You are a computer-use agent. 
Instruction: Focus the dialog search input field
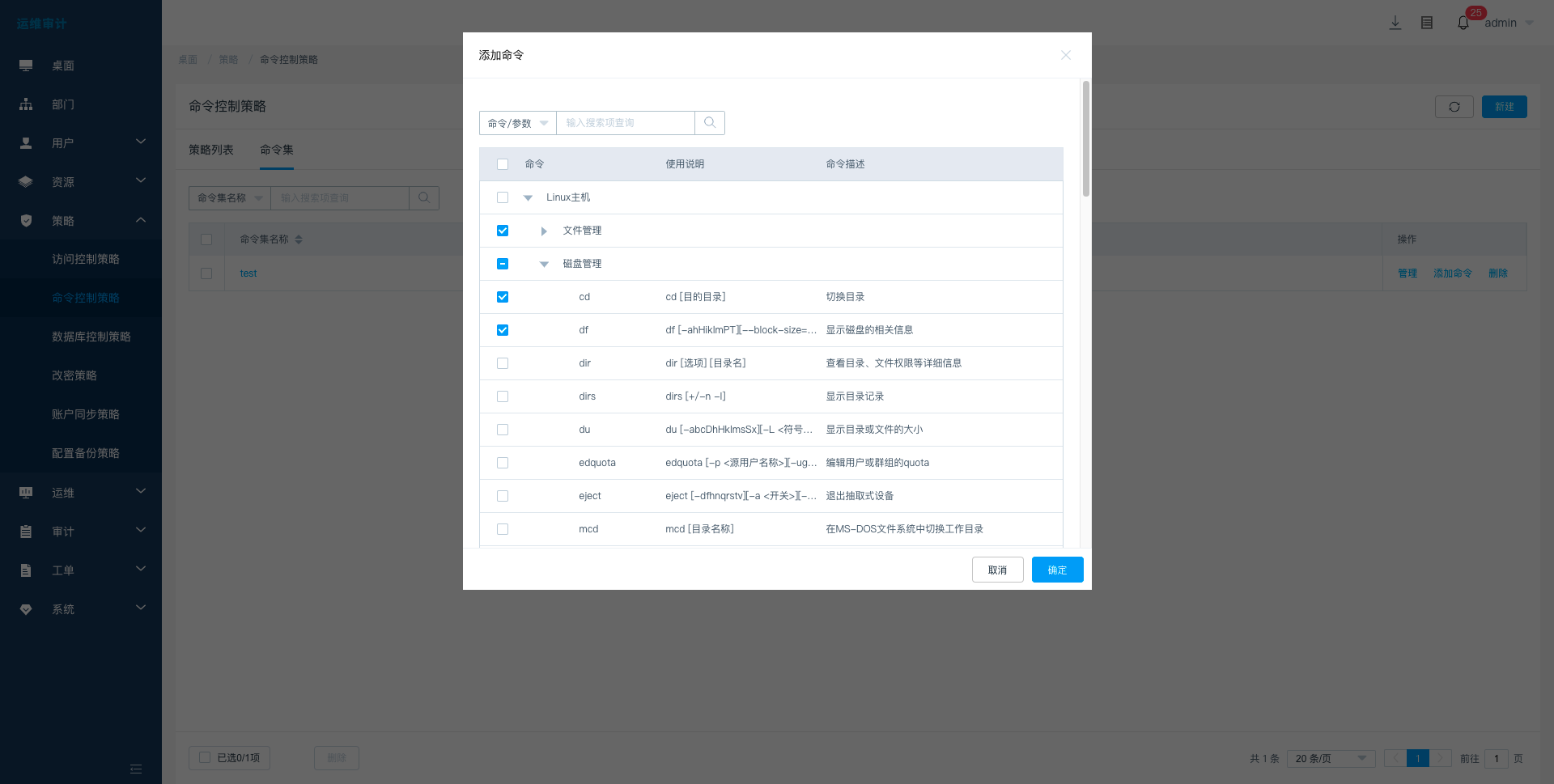coord(625,123)
